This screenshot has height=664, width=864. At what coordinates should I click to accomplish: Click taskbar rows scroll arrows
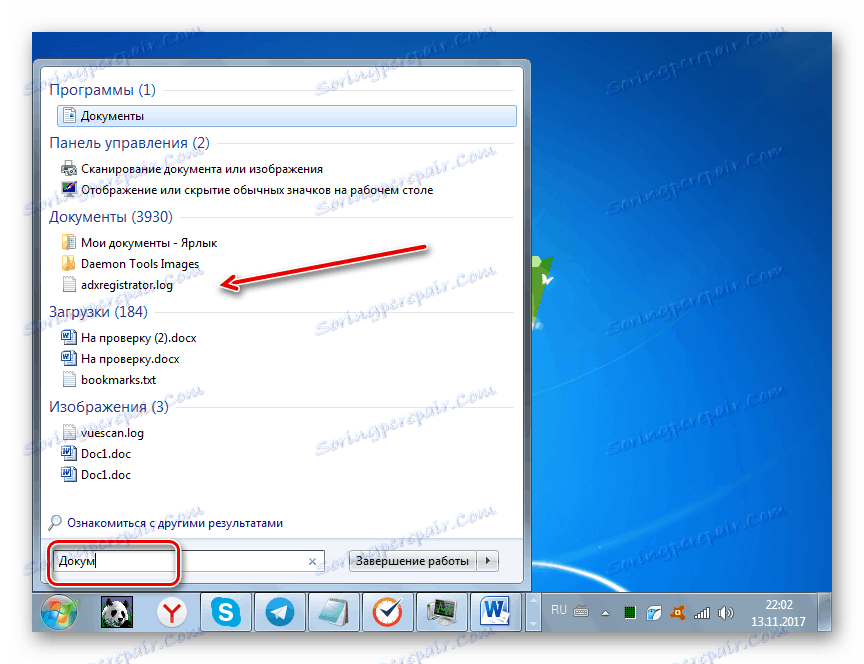pyautogui.click(x=533, y=612)
